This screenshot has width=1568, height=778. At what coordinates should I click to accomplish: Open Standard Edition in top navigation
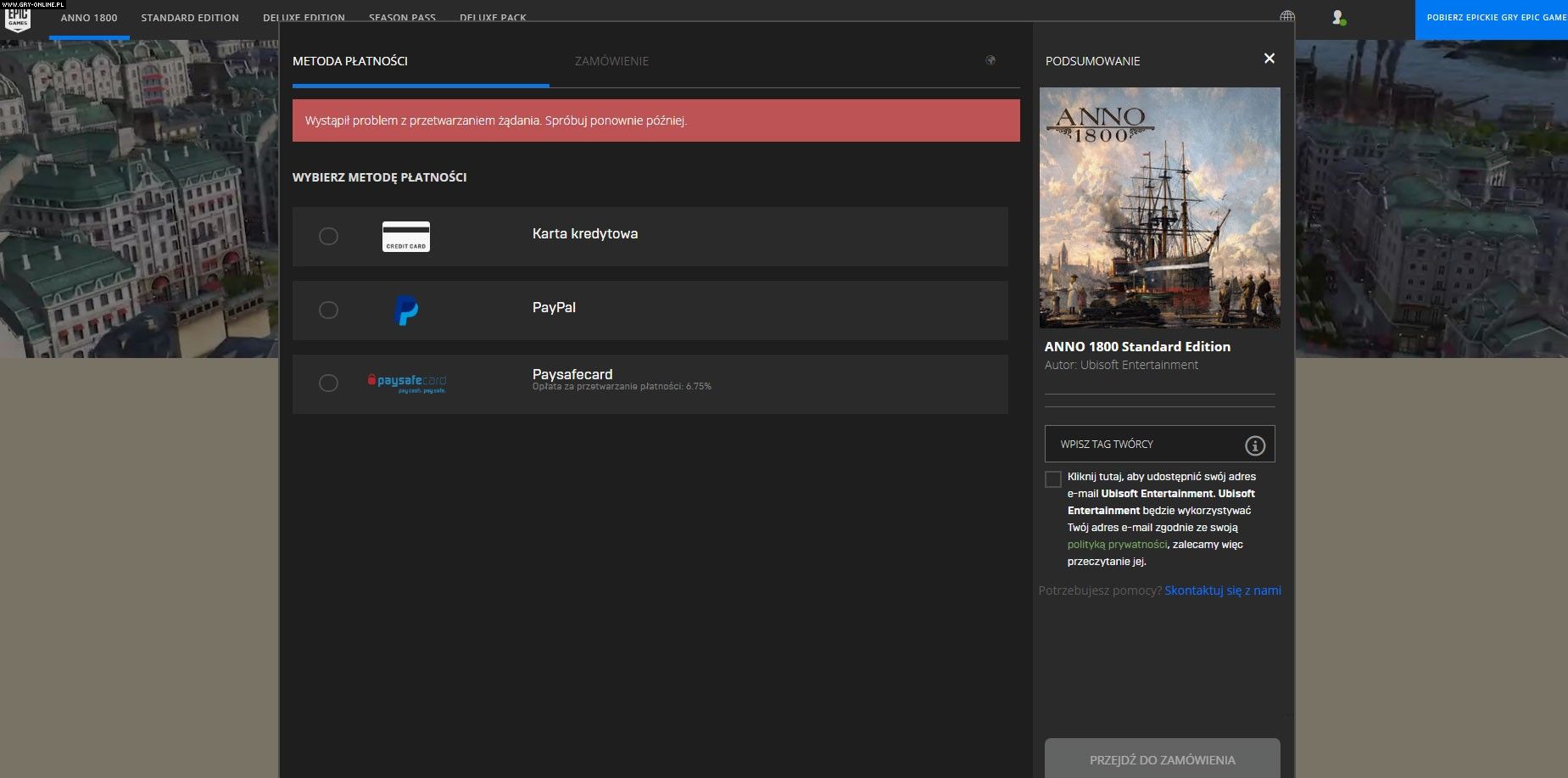190,18
